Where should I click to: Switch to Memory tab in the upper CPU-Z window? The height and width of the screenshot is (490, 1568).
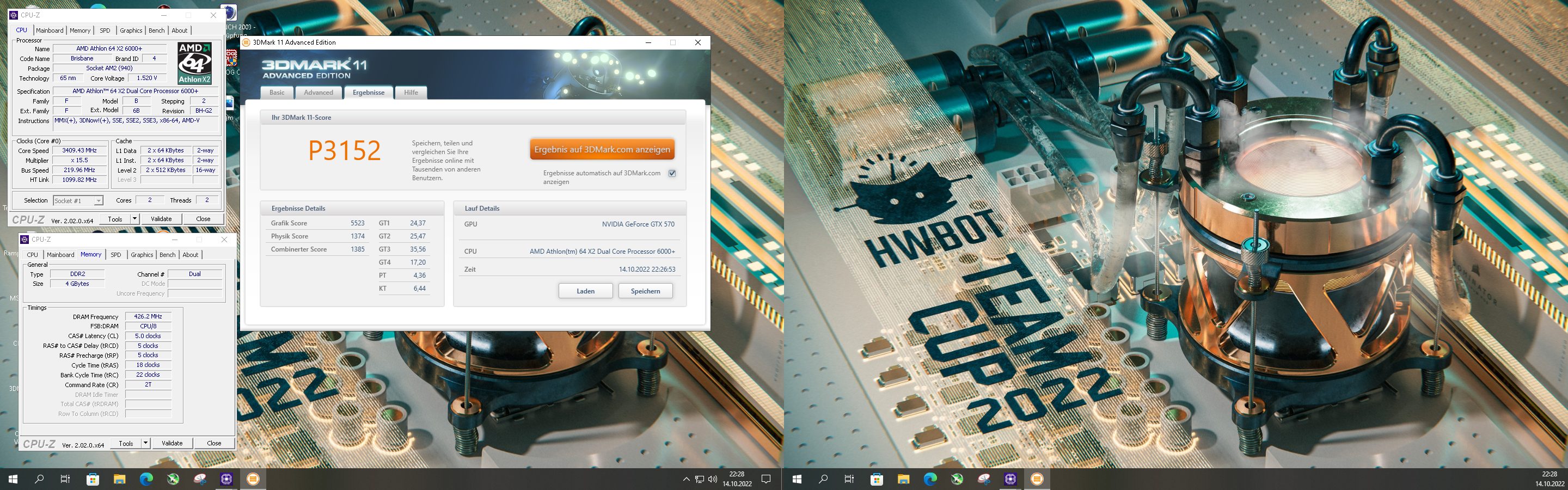[x=79, y=30]
